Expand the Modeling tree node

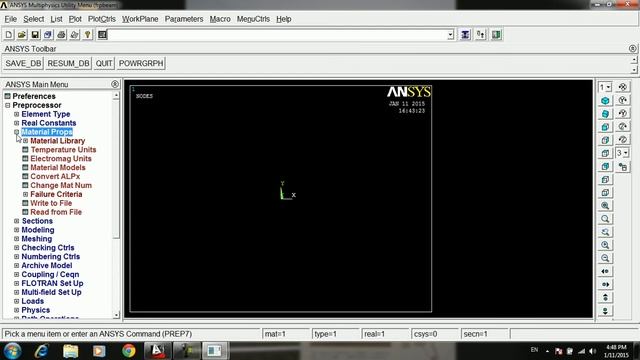pyautogui.click(x=16, y=230)
